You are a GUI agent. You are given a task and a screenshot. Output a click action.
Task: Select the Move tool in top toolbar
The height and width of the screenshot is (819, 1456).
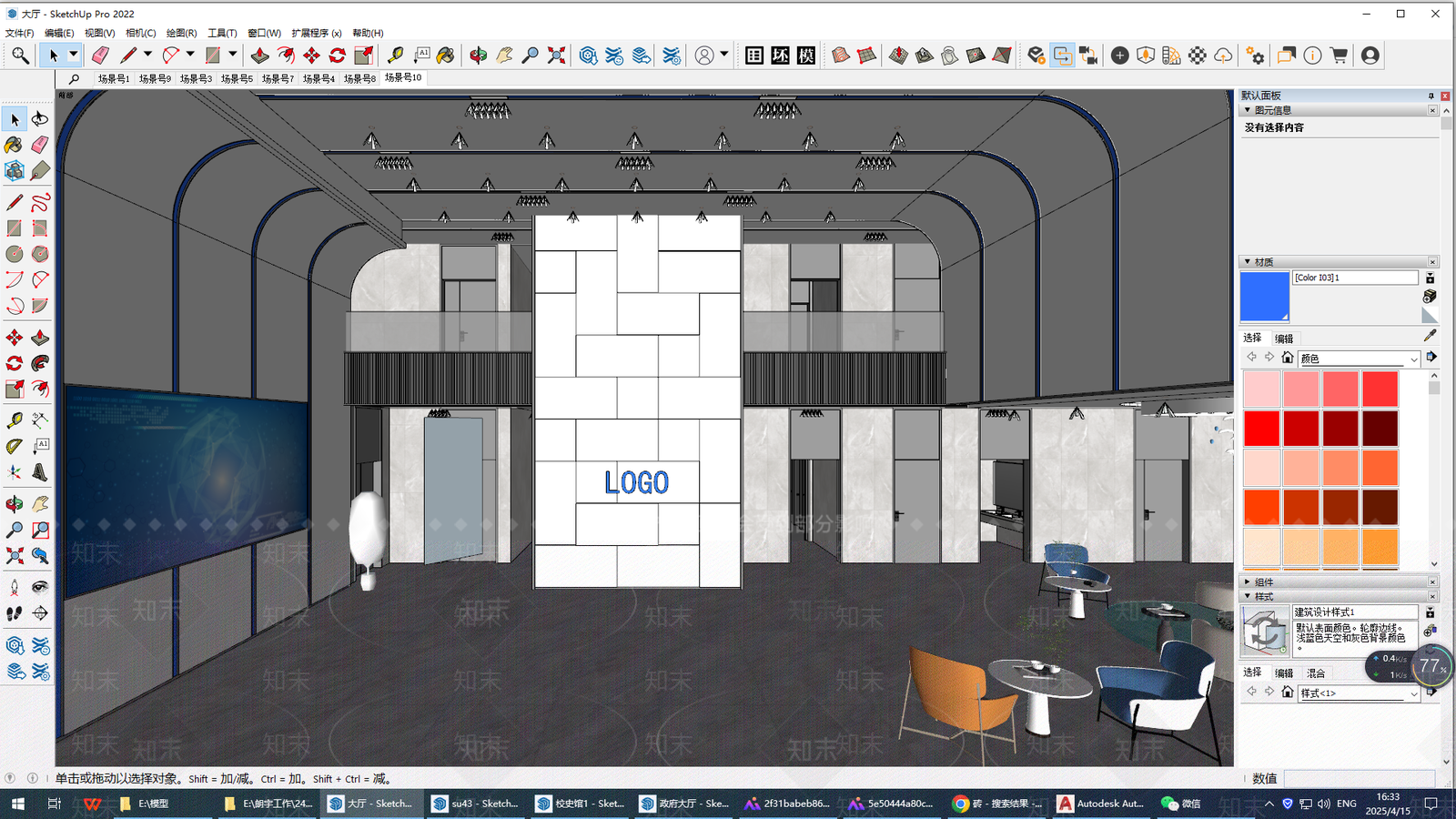click(x=311, y=56)
